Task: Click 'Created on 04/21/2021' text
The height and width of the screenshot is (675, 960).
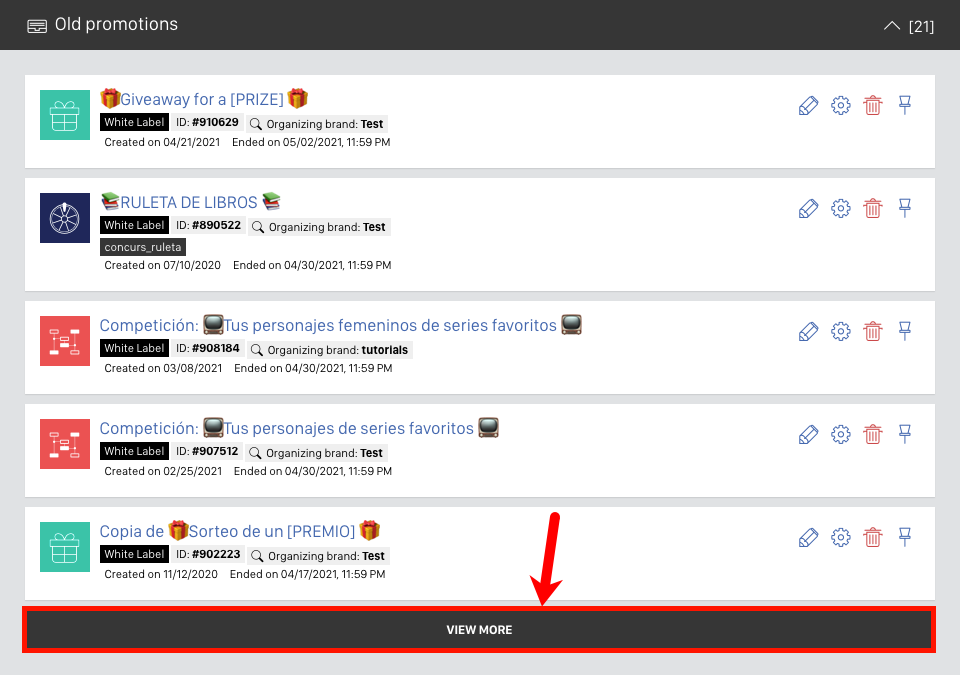Action: click(162, 142)
